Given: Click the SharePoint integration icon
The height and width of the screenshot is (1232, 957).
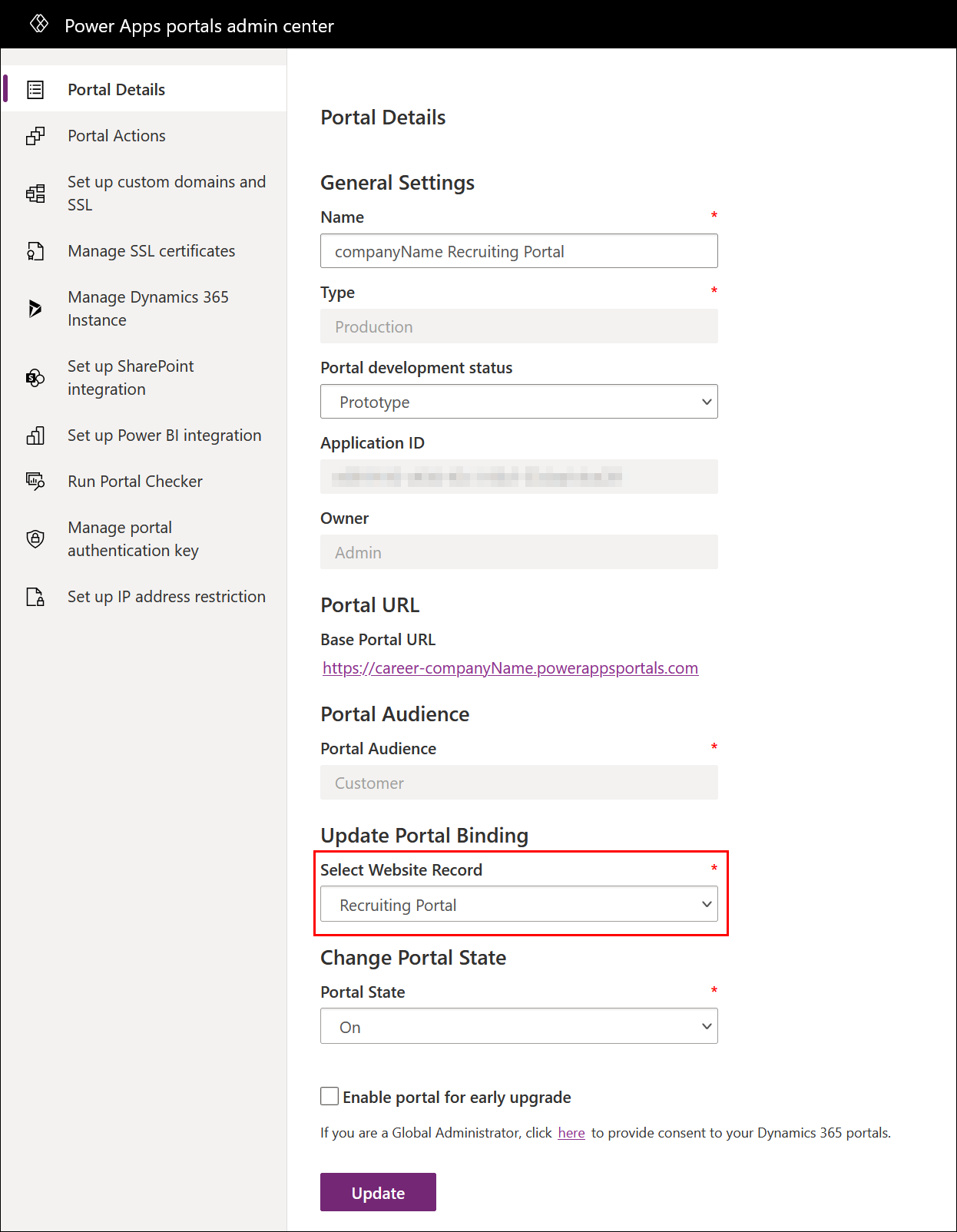Looking at the screenshot, I should (x=35, y=378).
